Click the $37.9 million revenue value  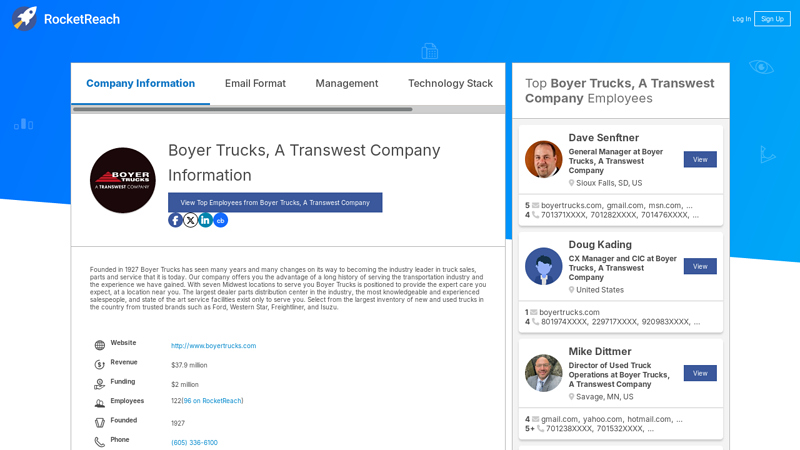189,365
